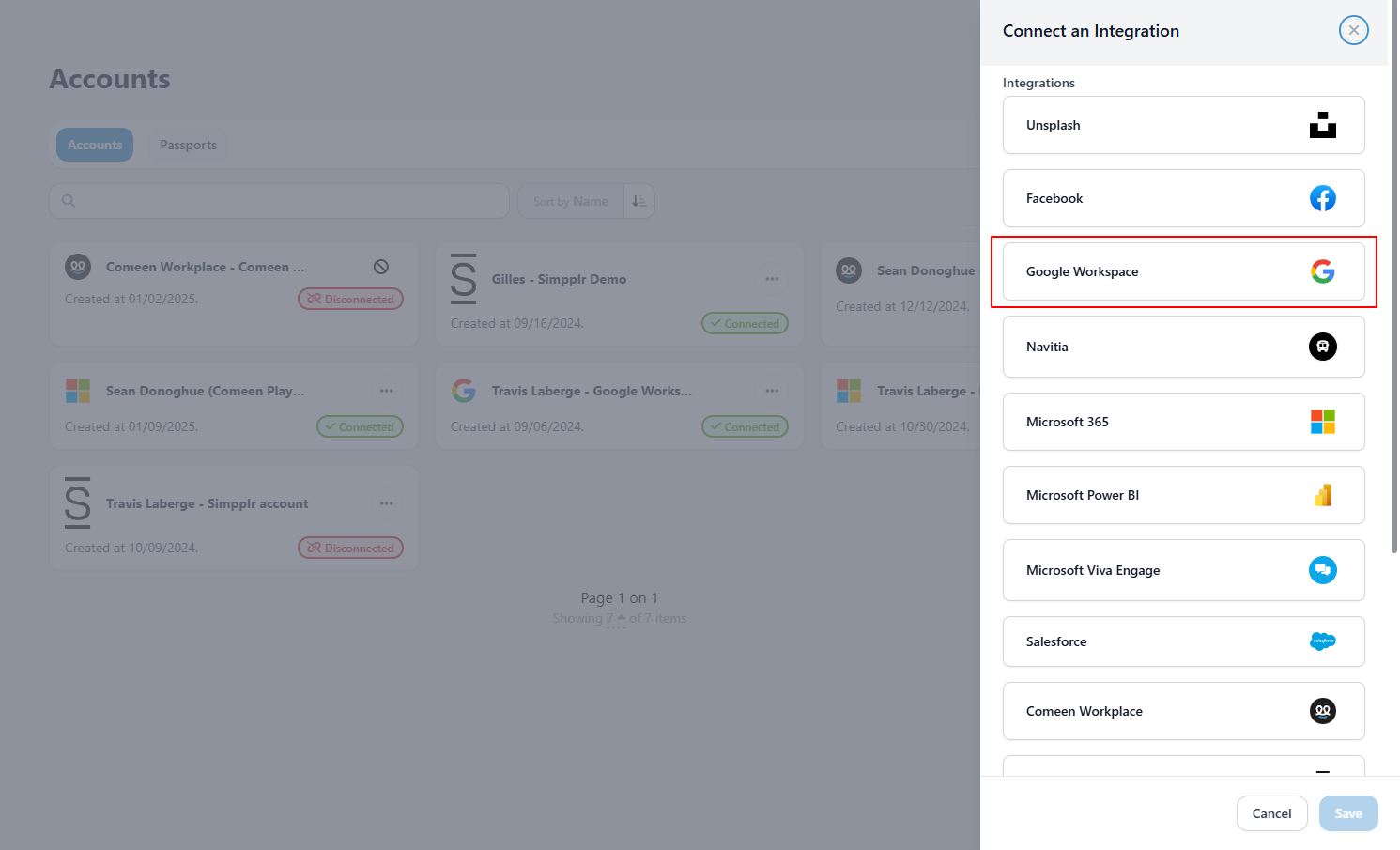The width and height of the screenshot is (1400, 850).
Task: Click the Facebook logo icon
Action: point(1322,198)
